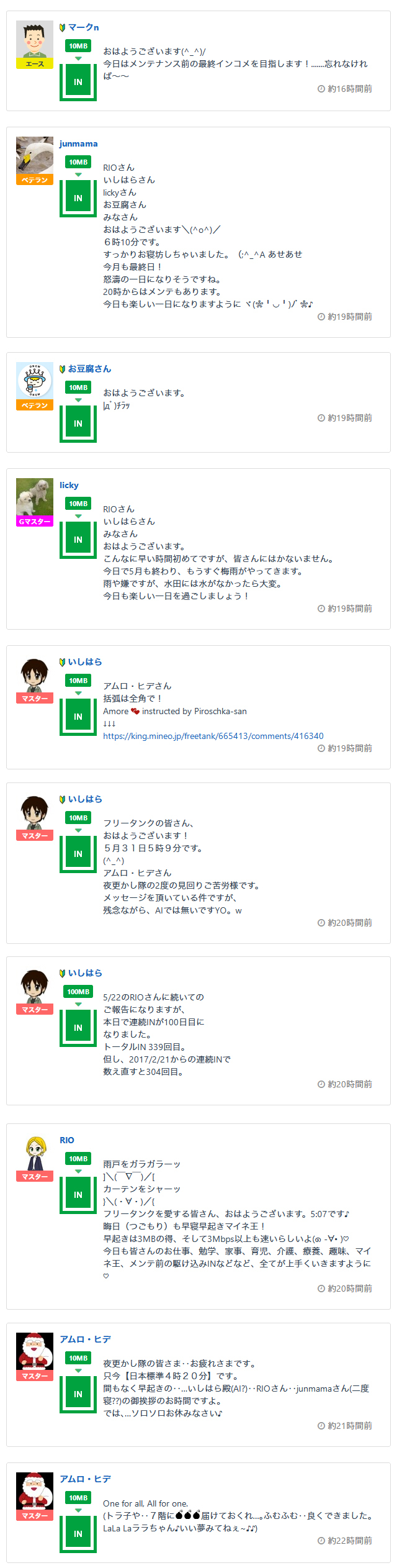Viewport: 397px width, 1568px height.
Task: Open the king.mineo.jp freetank comment link
Action: [213, 736]
